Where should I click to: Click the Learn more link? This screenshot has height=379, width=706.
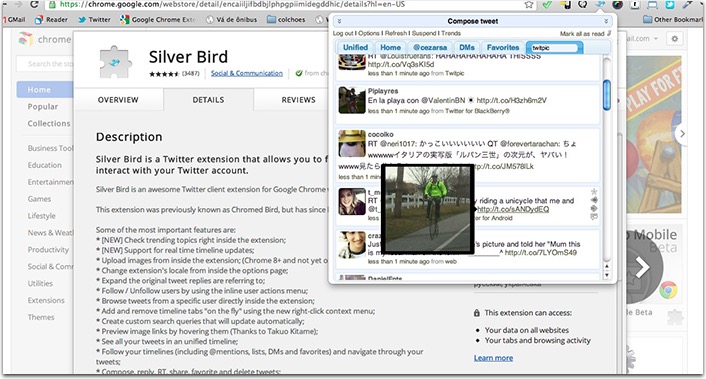(x=493, y=358)
